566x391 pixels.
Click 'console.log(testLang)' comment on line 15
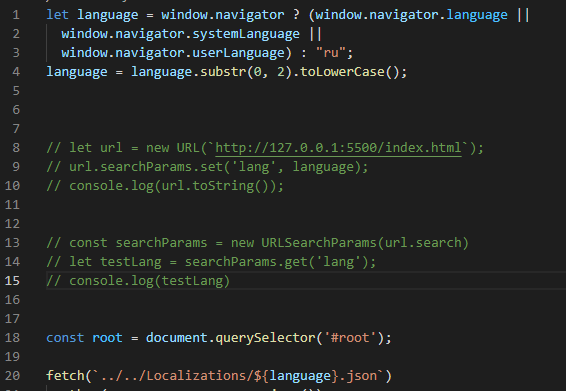click(149, 281)
